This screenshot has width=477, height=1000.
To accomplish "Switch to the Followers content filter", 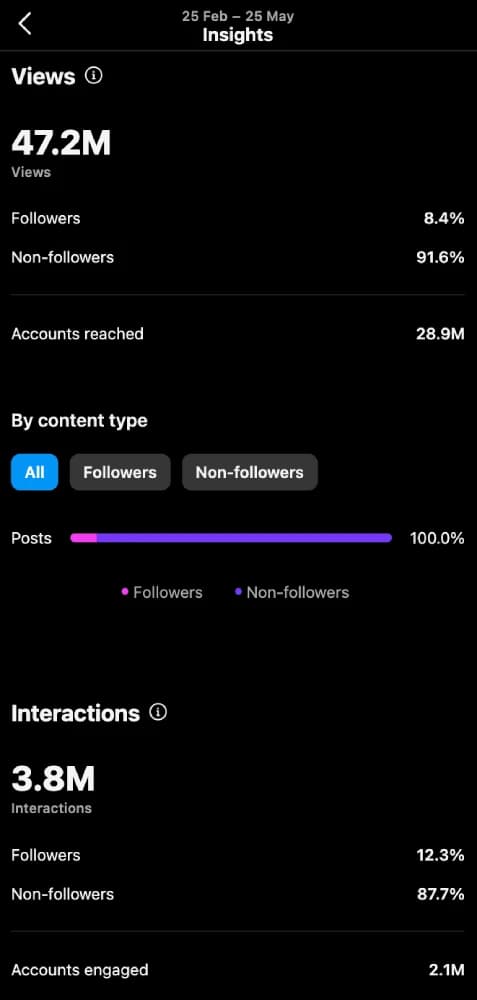I will click(x=120, y=472).
